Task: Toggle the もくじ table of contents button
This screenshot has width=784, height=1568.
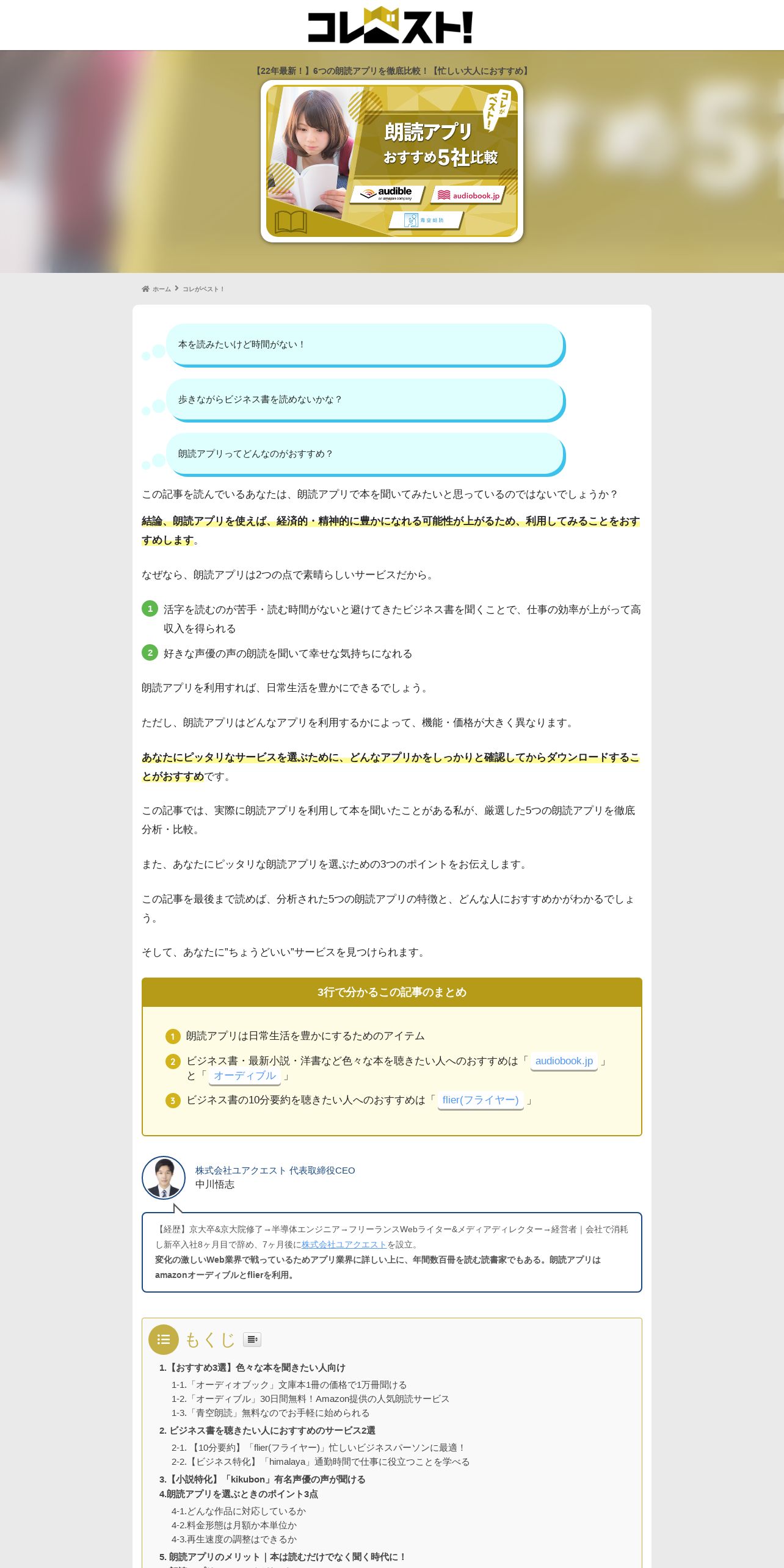Action: (x=252, y=1340)
